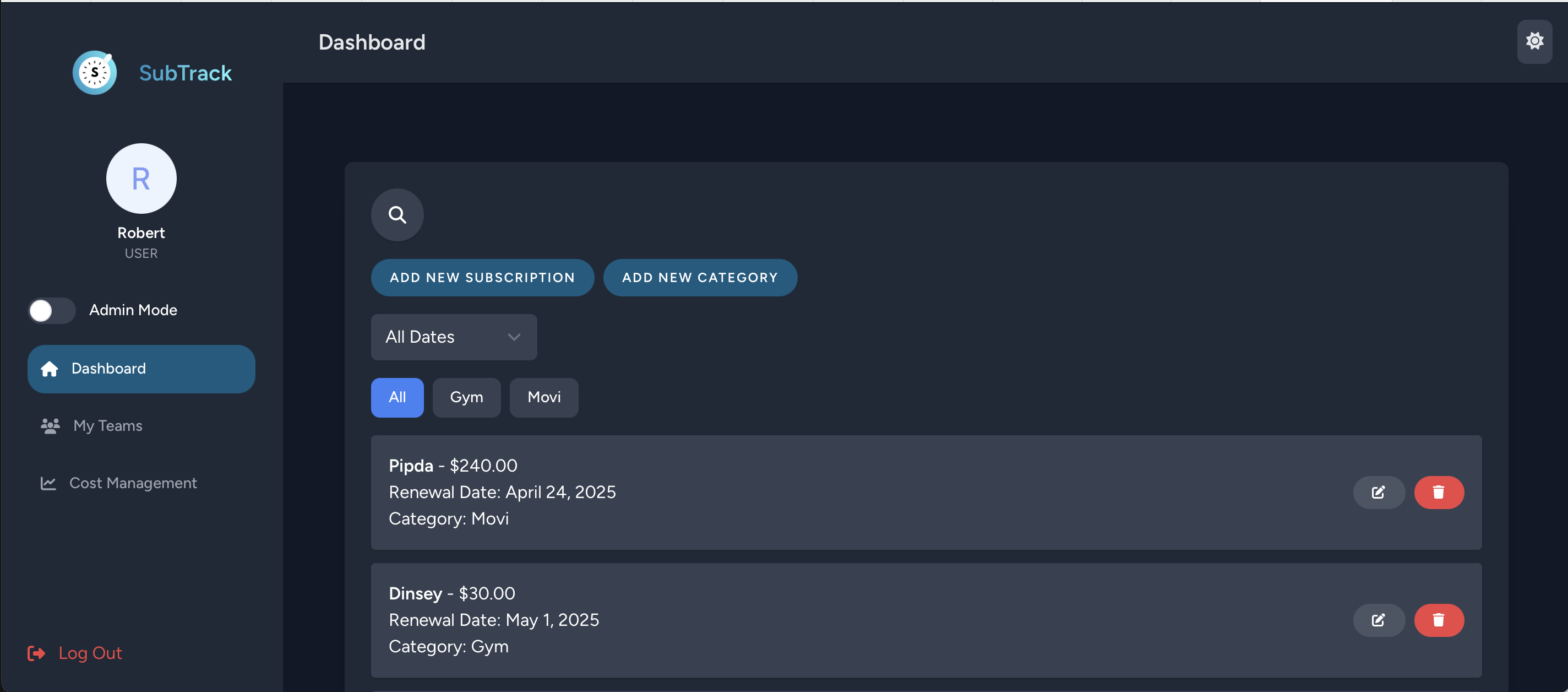This screenshot has height=692, width=1568.
Task: Show All categories filter
Action: tap(397, 397)
